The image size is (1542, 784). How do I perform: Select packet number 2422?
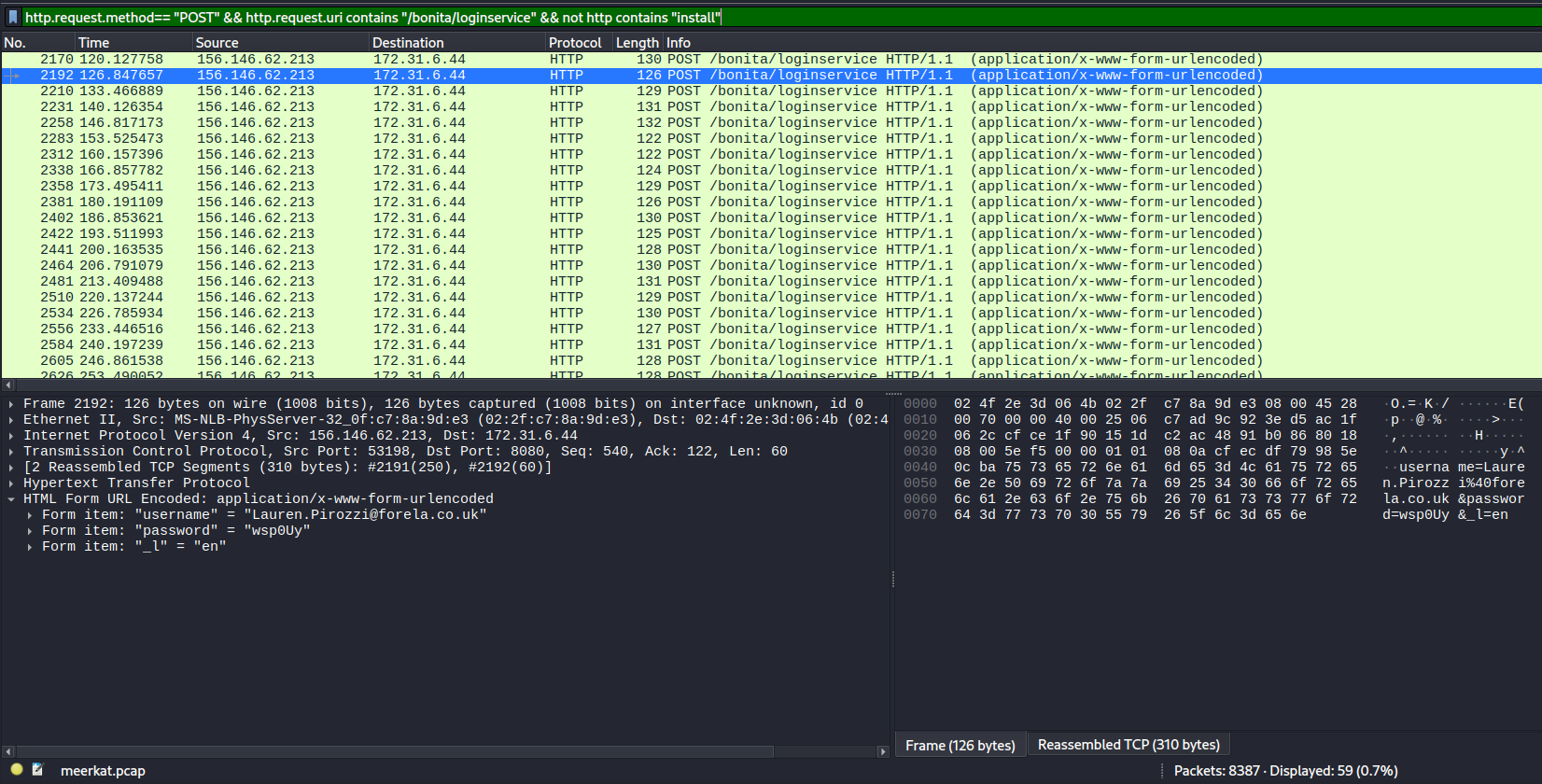(771, 234)
